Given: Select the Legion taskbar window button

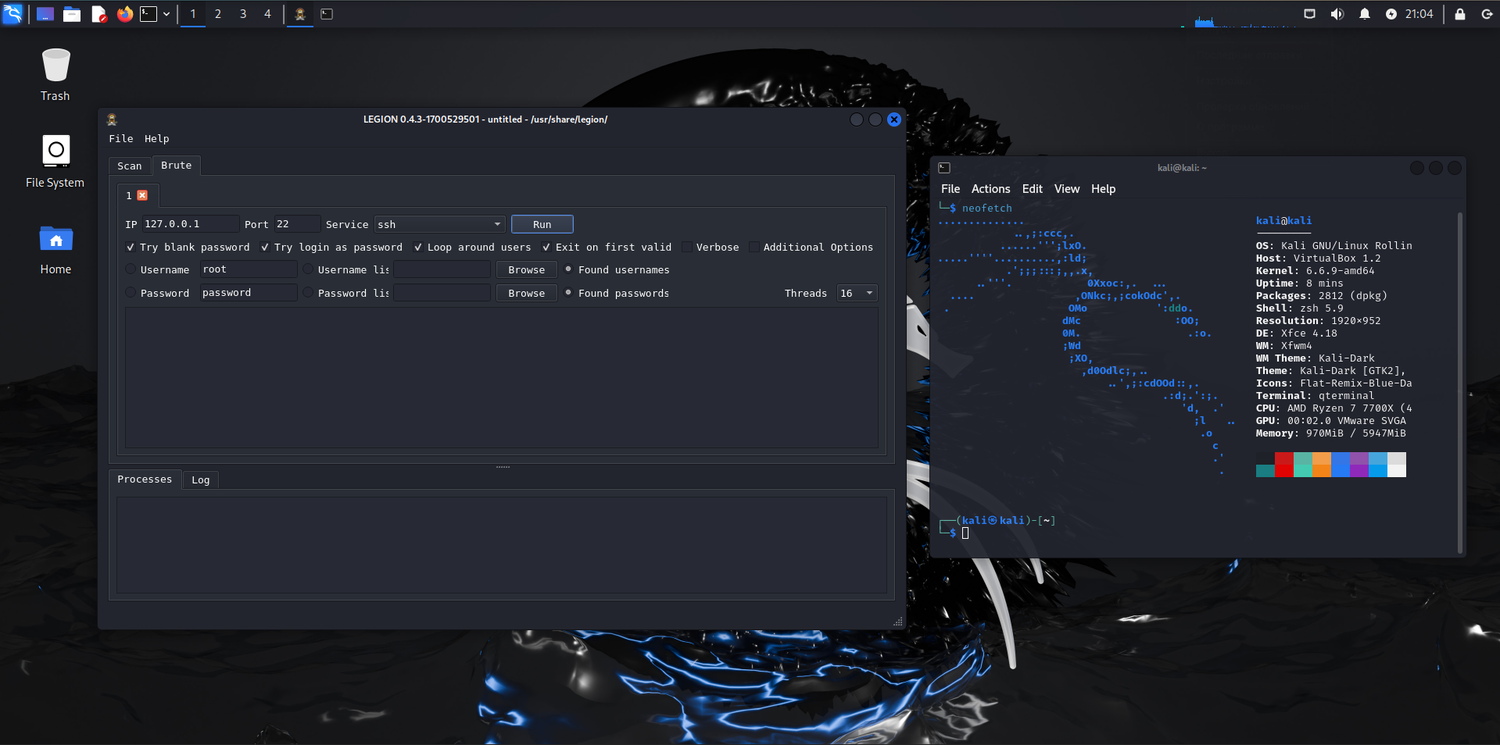Looking at the screenshot, I should [300, 14].
